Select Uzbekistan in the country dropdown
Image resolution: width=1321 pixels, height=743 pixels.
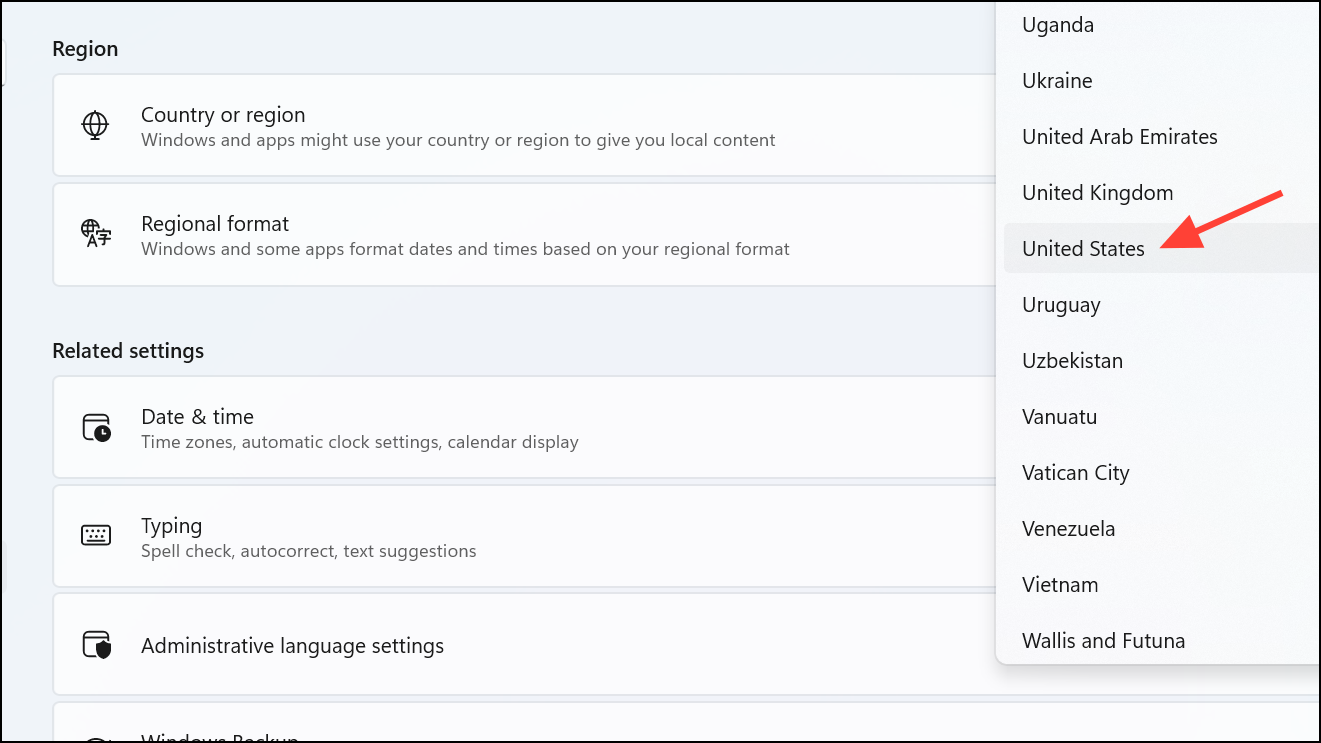1072,361
